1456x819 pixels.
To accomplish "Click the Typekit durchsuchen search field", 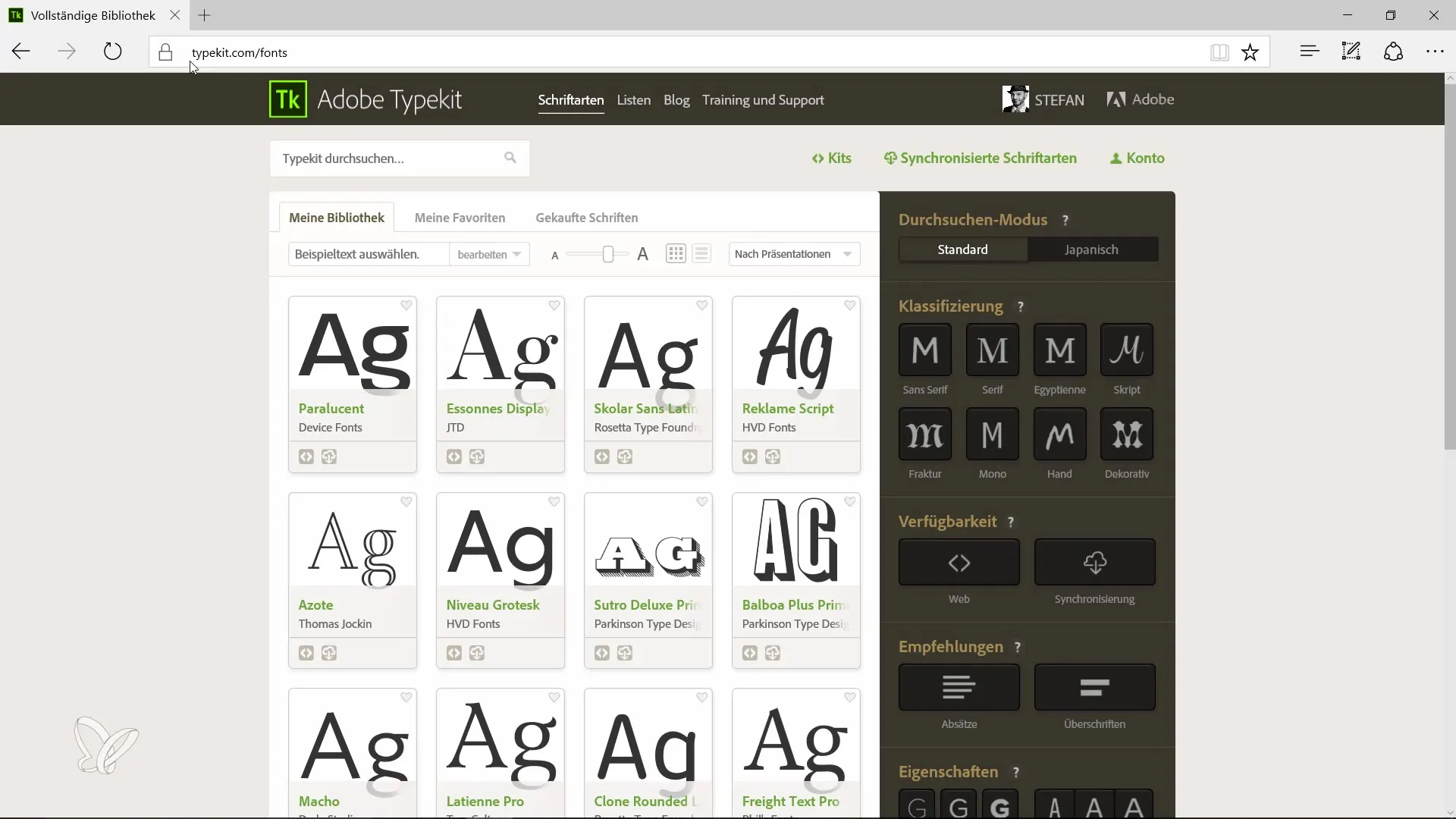I will 400,158.
